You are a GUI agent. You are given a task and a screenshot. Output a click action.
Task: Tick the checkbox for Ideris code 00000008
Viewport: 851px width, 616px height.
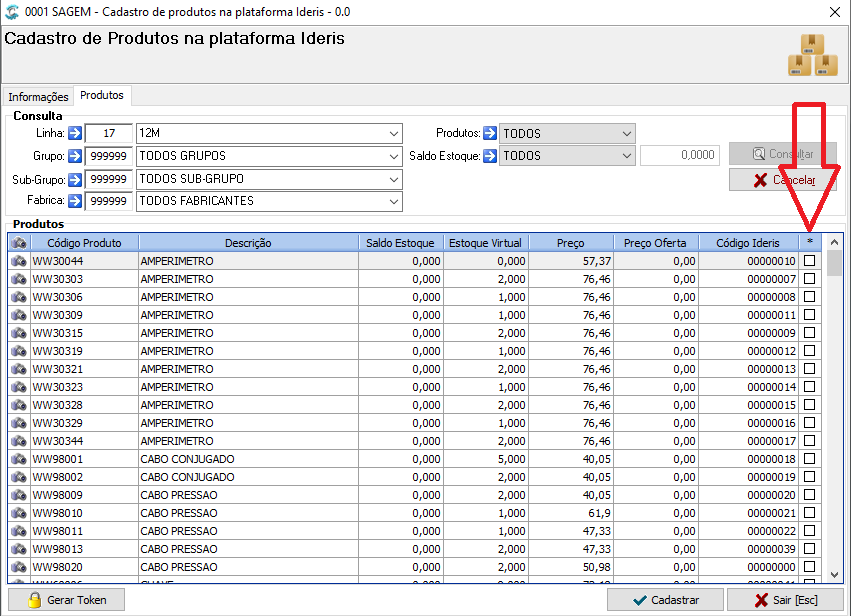809,296
